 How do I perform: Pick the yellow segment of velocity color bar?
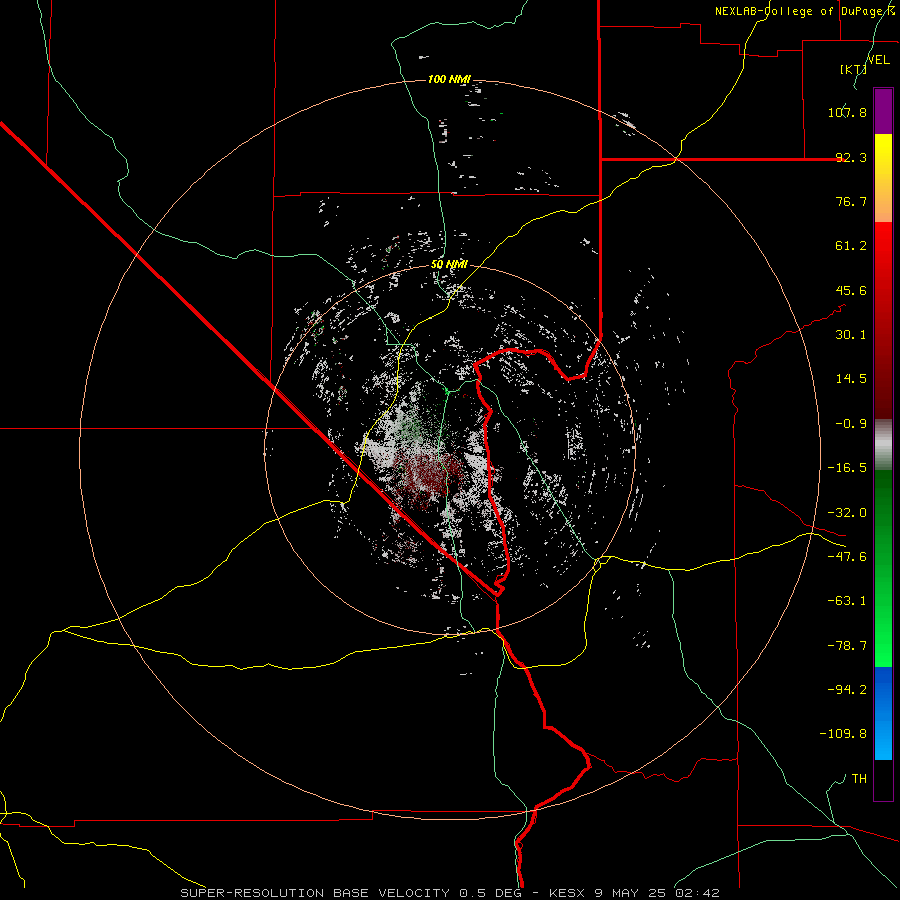(x=883, y=158)
